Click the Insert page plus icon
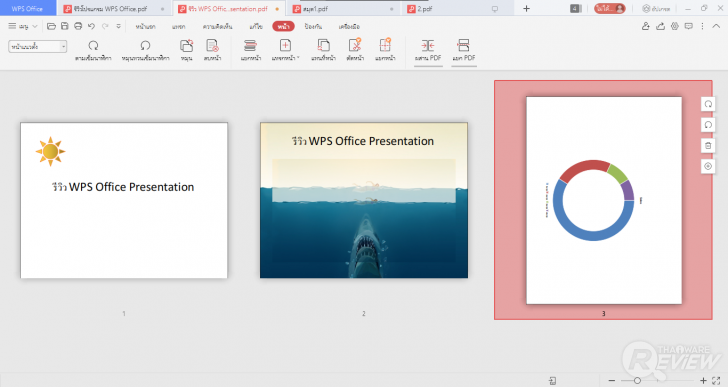 (285, 45)
